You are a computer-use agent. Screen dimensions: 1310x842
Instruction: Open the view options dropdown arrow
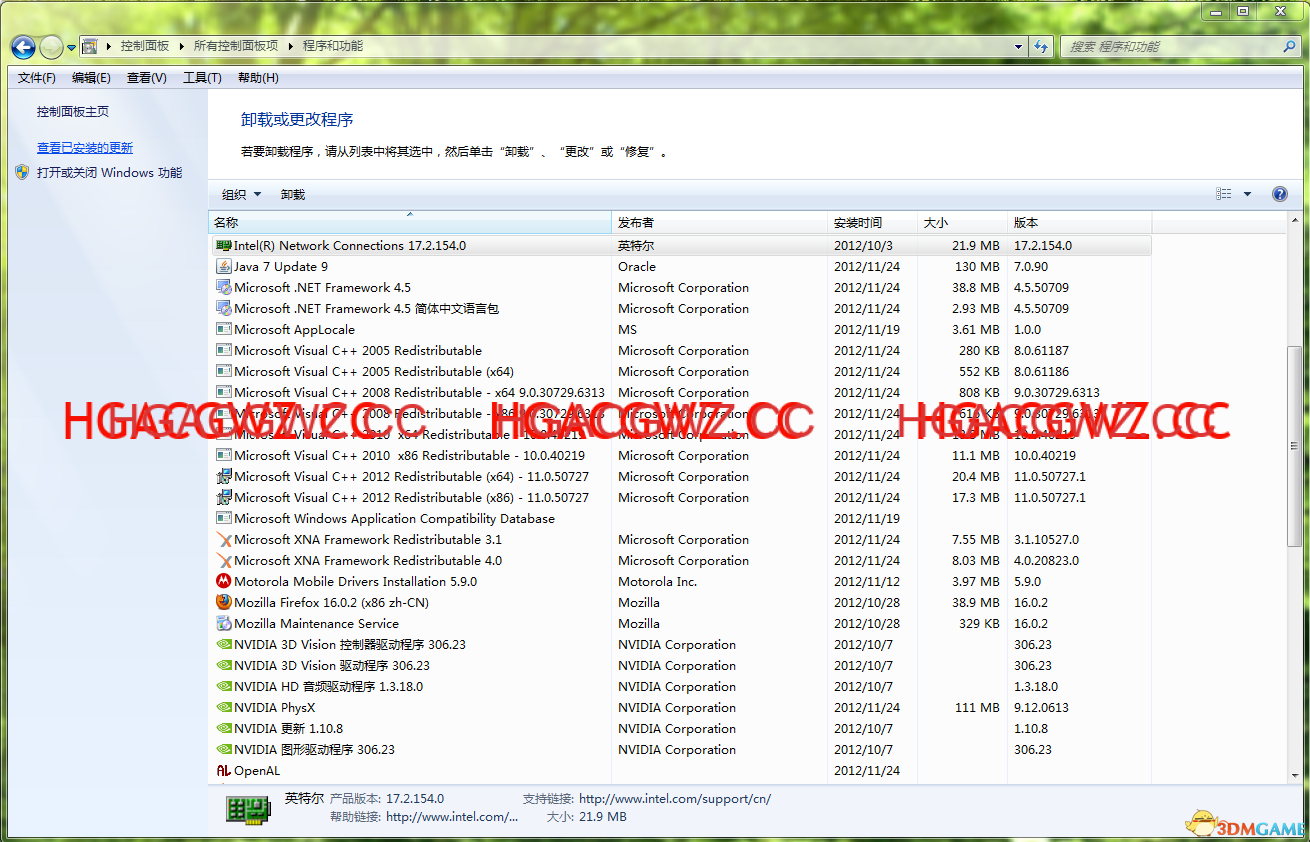pyautogui.click(x=1248, y=194)
